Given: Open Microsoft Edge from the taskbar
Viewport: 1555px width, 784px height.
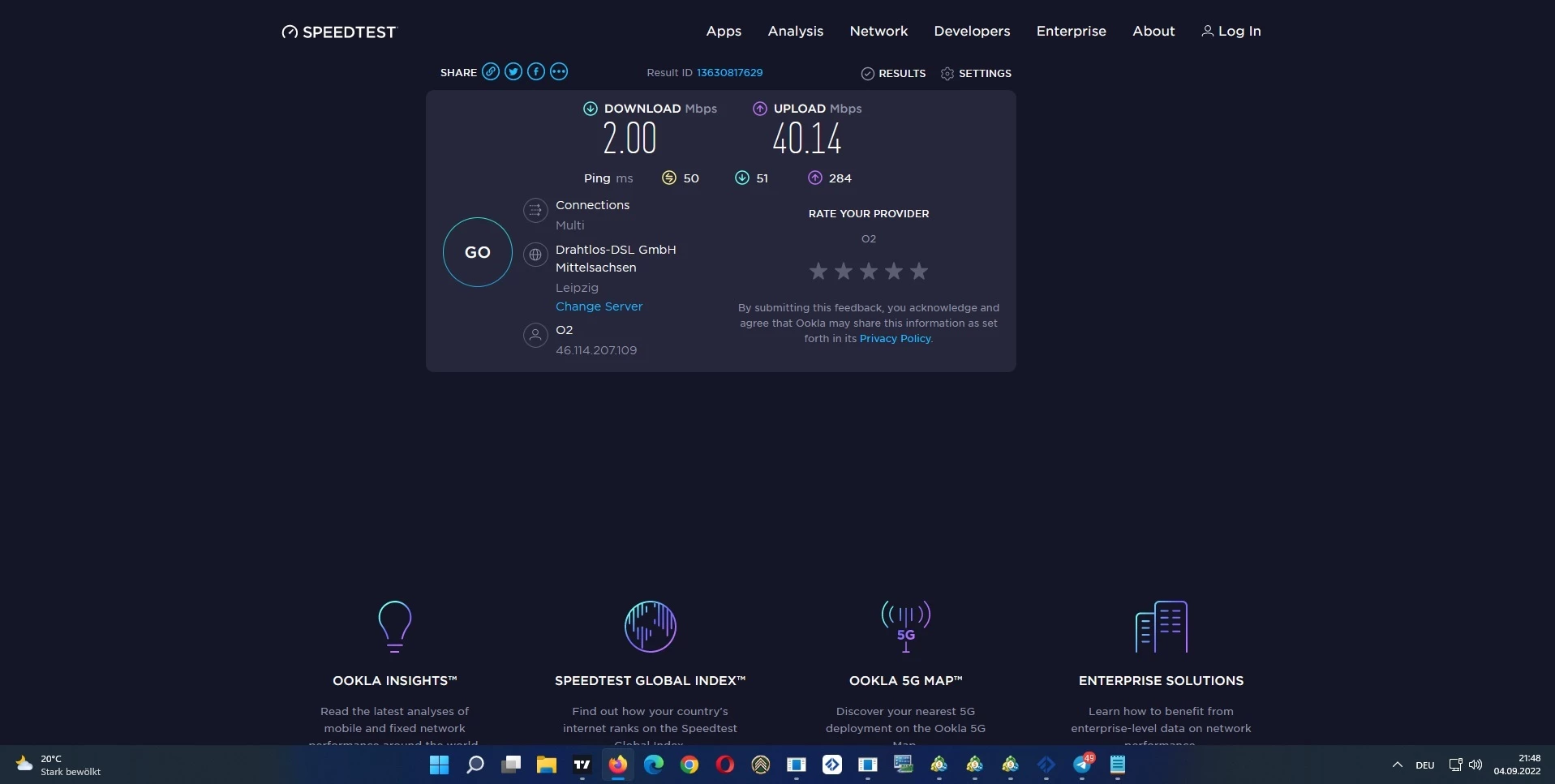Looking at the screenshot, I should tap(654, 765).
